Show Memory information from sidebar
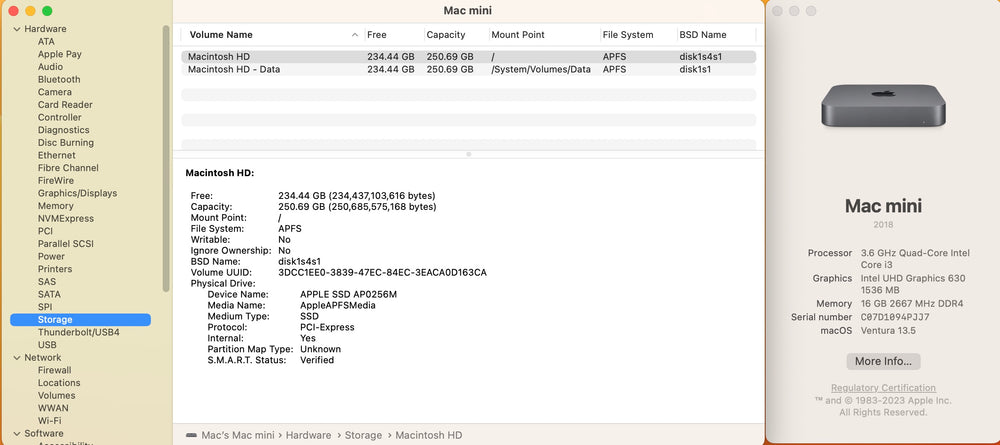This screenshot has width=1000, height=445. [56, 206]
